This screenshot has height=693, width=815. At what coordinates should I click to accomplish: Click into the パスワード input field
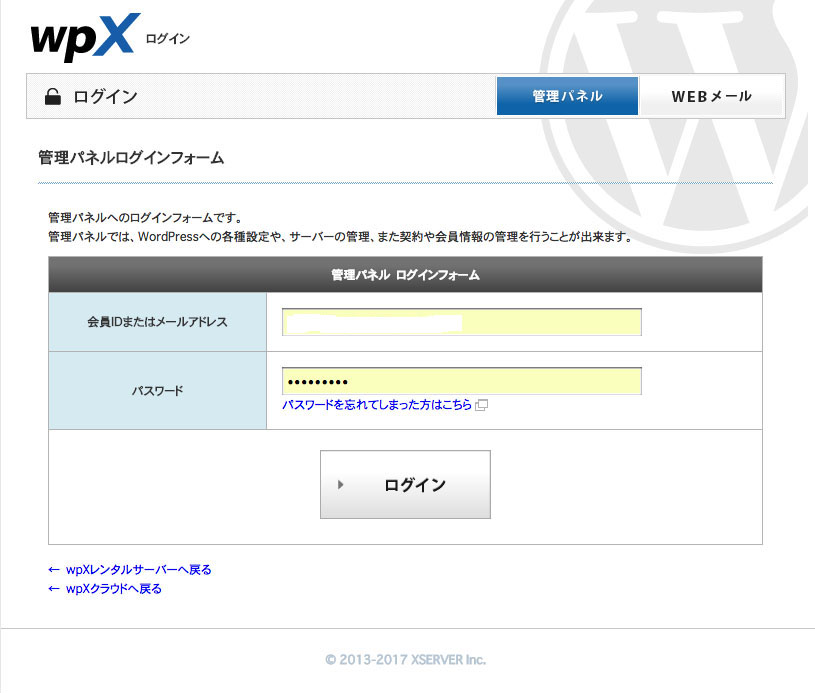pos(461,382)
